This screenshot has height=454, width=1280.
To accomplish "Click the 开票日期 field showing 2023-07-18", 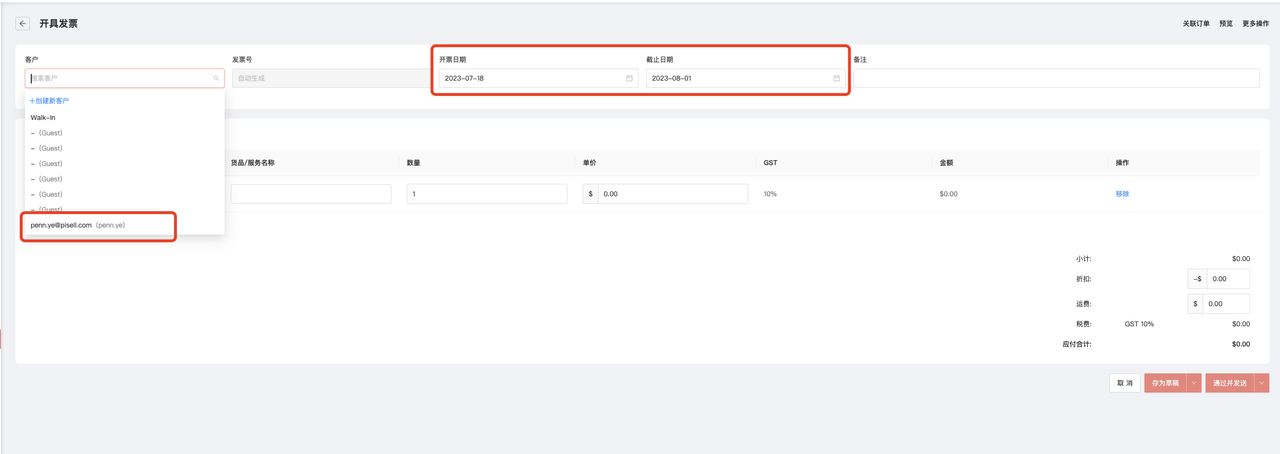I will click(538, 78).
